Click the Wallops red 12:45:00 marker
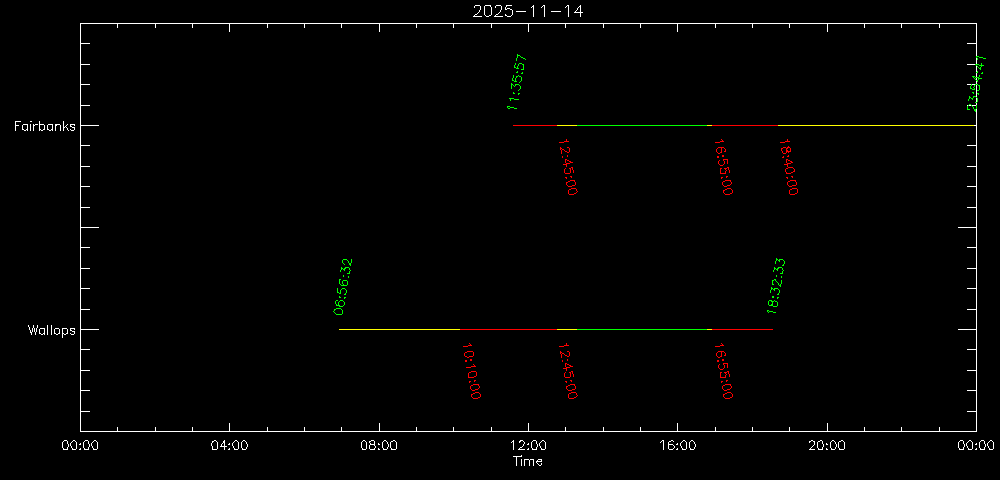This screenshot has height=480, width=1000. coord(568,371)
